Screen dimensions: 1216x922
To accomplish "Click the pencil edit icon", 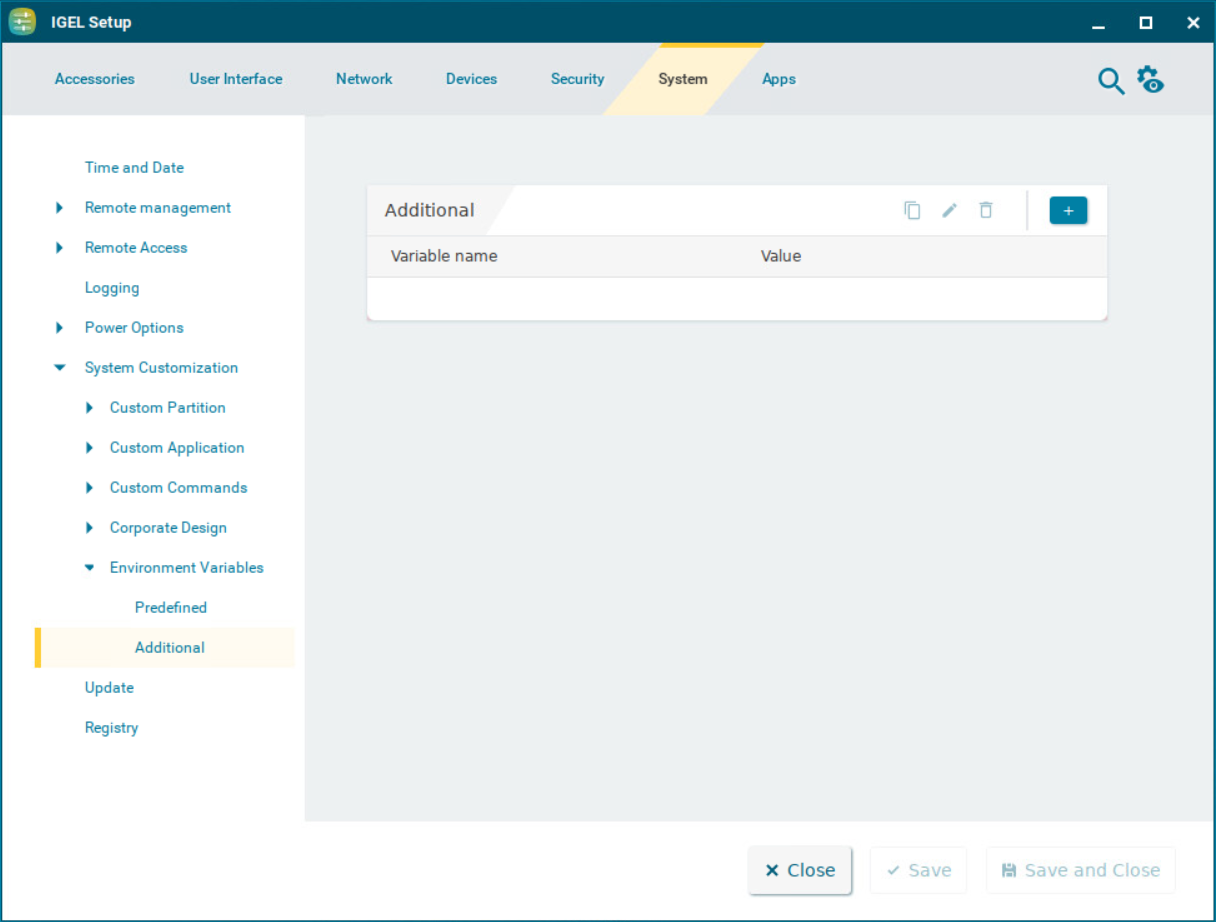I will tap(949, 210).
